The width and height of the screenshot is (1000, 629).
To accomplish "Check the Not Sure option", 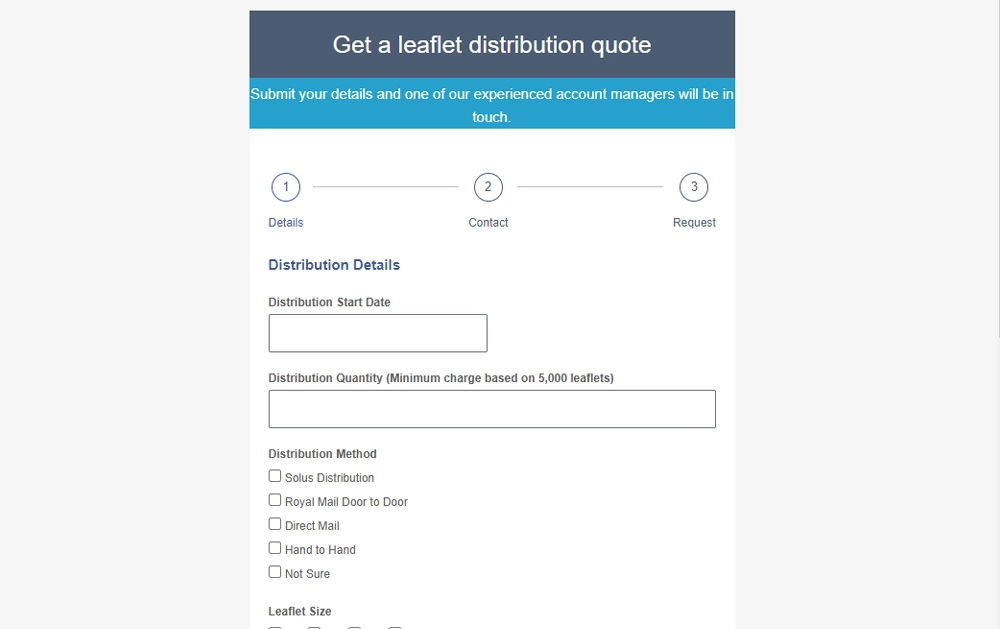I will pyautogui.click(x=275, y=571).
